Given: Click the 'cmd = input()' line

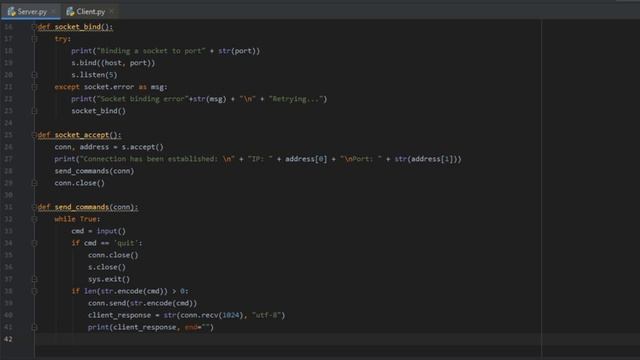Looking at the screenshot, I should (x=98, y=231).
